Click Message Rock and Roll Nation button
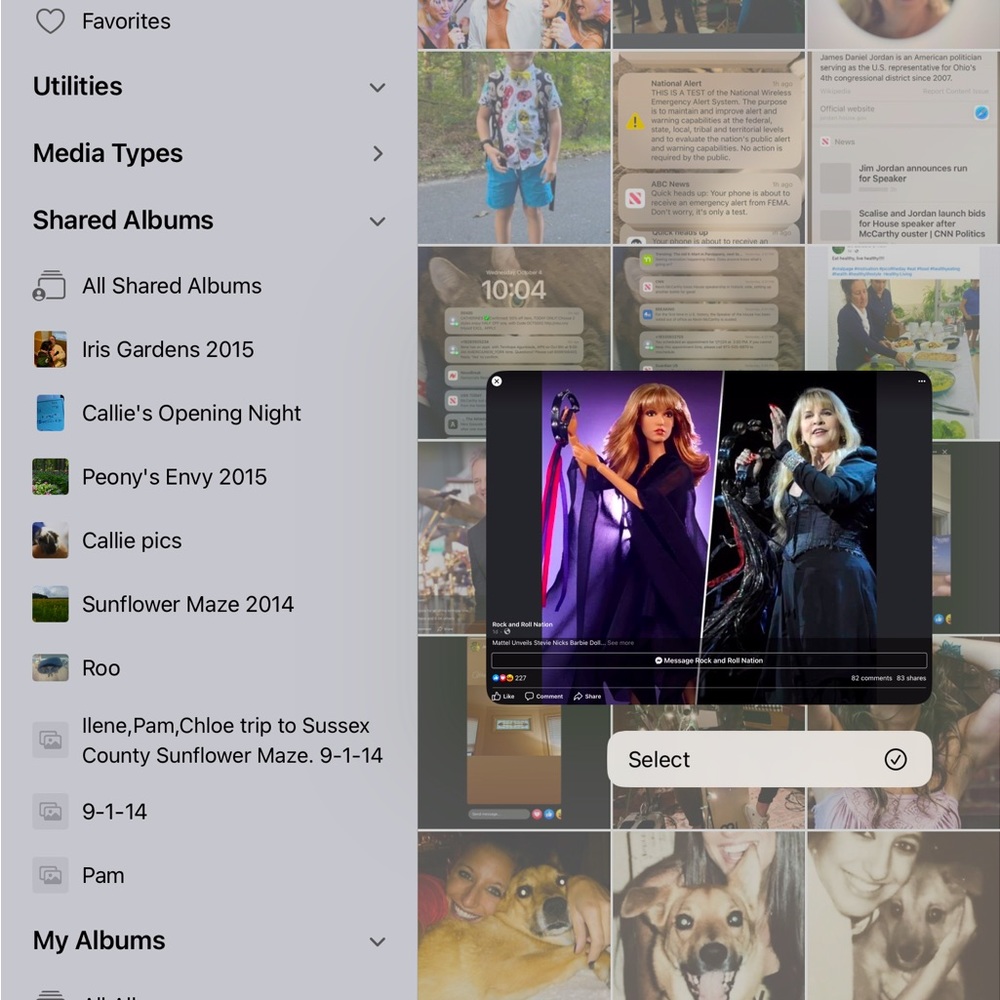This screenshot has width=1000, height=1000. [709, 661]
